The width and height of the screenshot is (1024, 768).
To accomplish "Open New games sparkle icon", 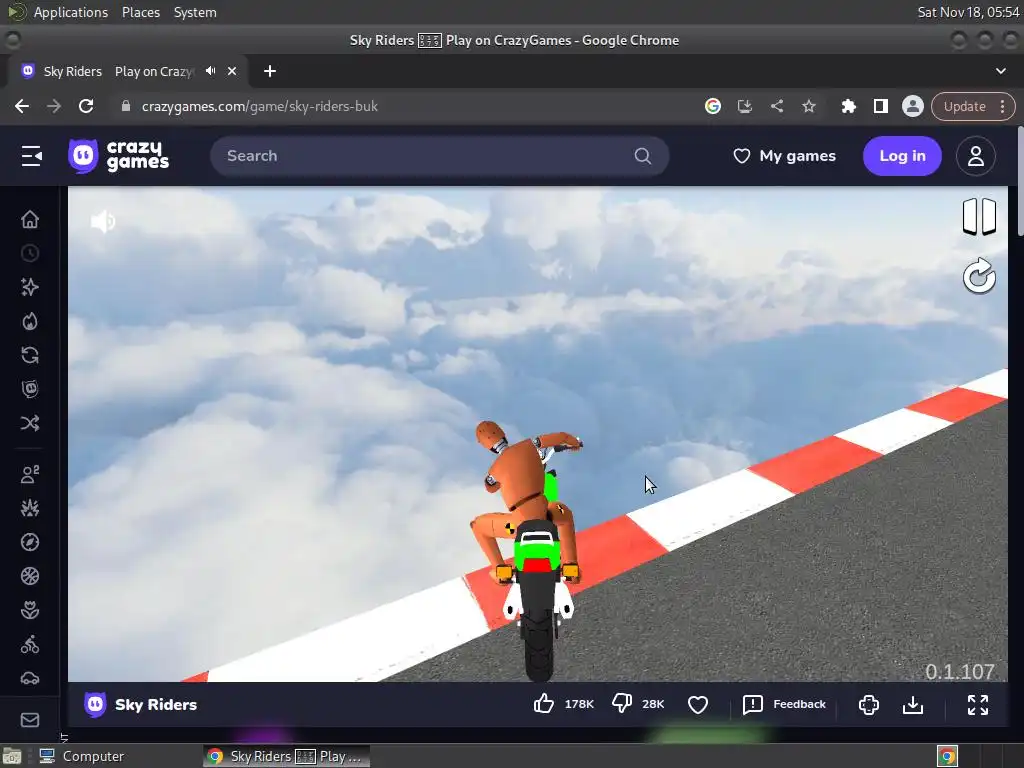I will pyautogui.click(x=30, y=287).
